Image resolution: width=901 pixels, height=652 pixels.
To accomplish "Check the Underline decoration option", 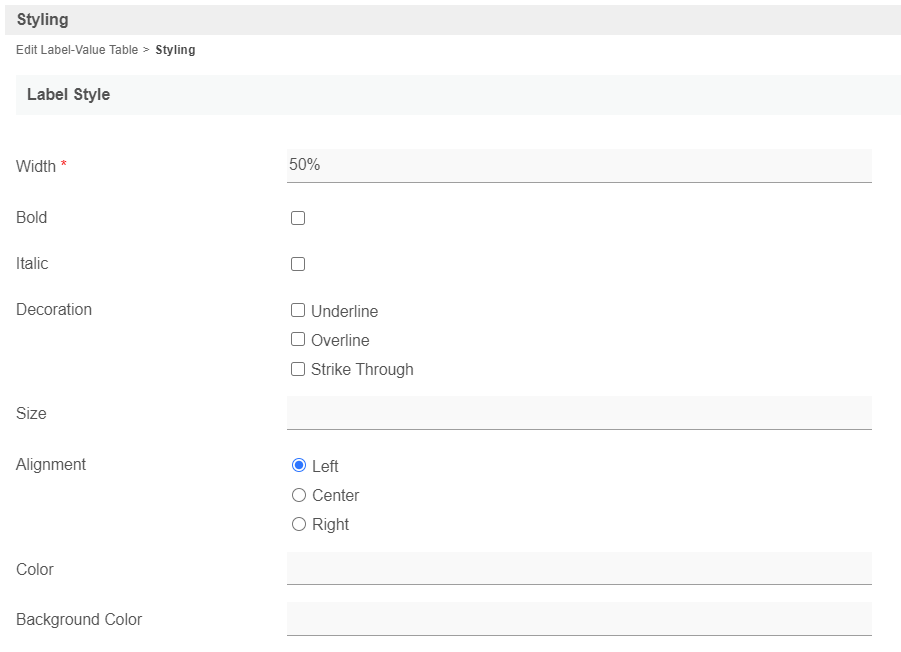I will coord(298,311).
